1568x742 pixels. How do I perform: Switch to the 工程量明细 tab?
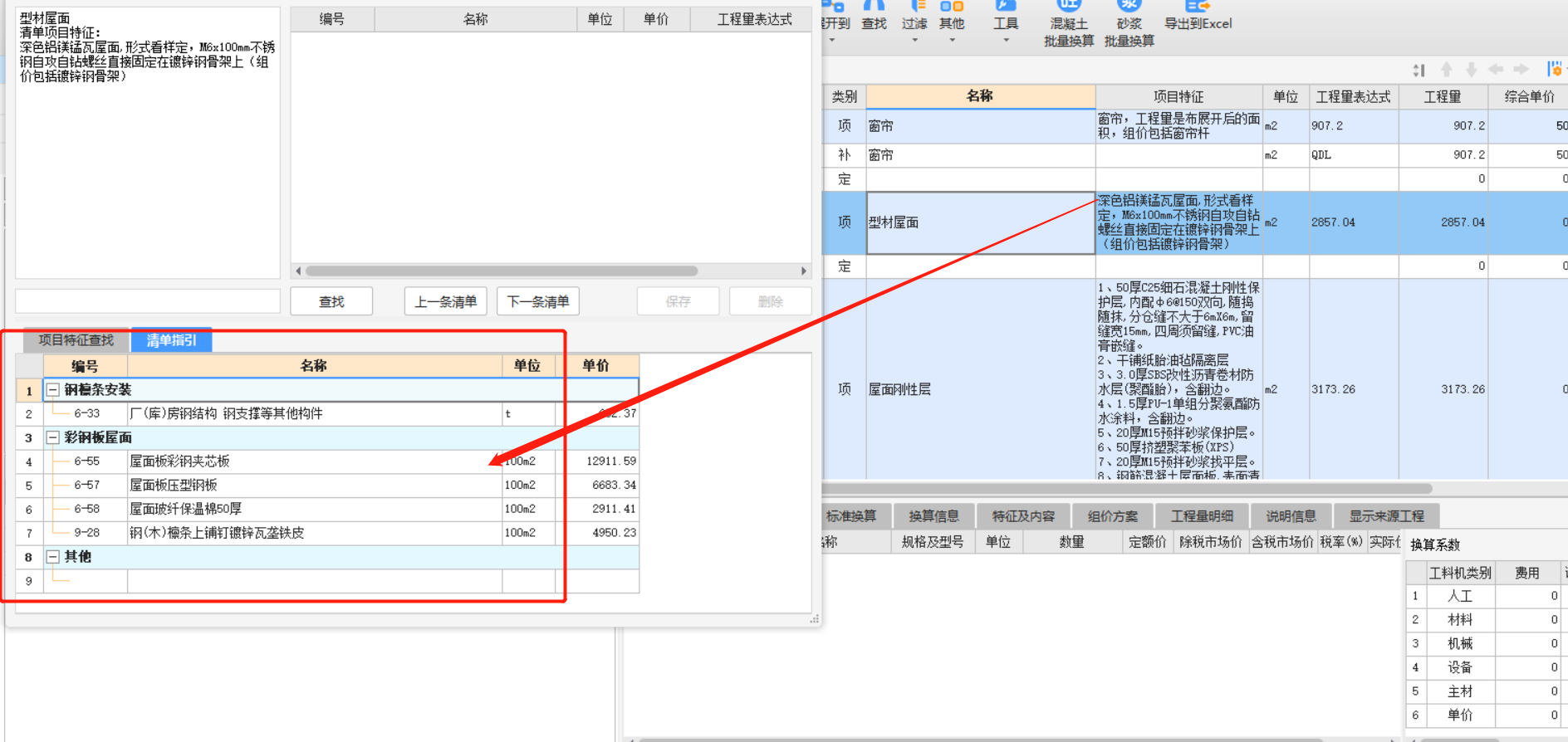point(1202,516)
